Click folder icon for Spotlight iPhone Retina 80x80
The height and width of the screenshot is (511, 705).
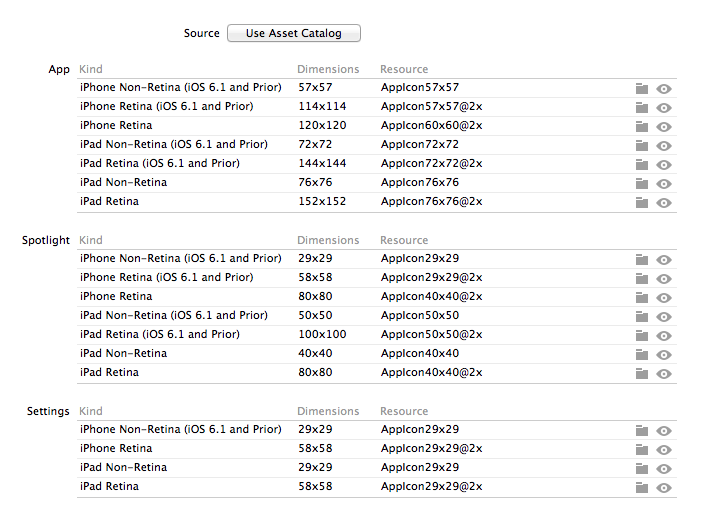point(642,297)
